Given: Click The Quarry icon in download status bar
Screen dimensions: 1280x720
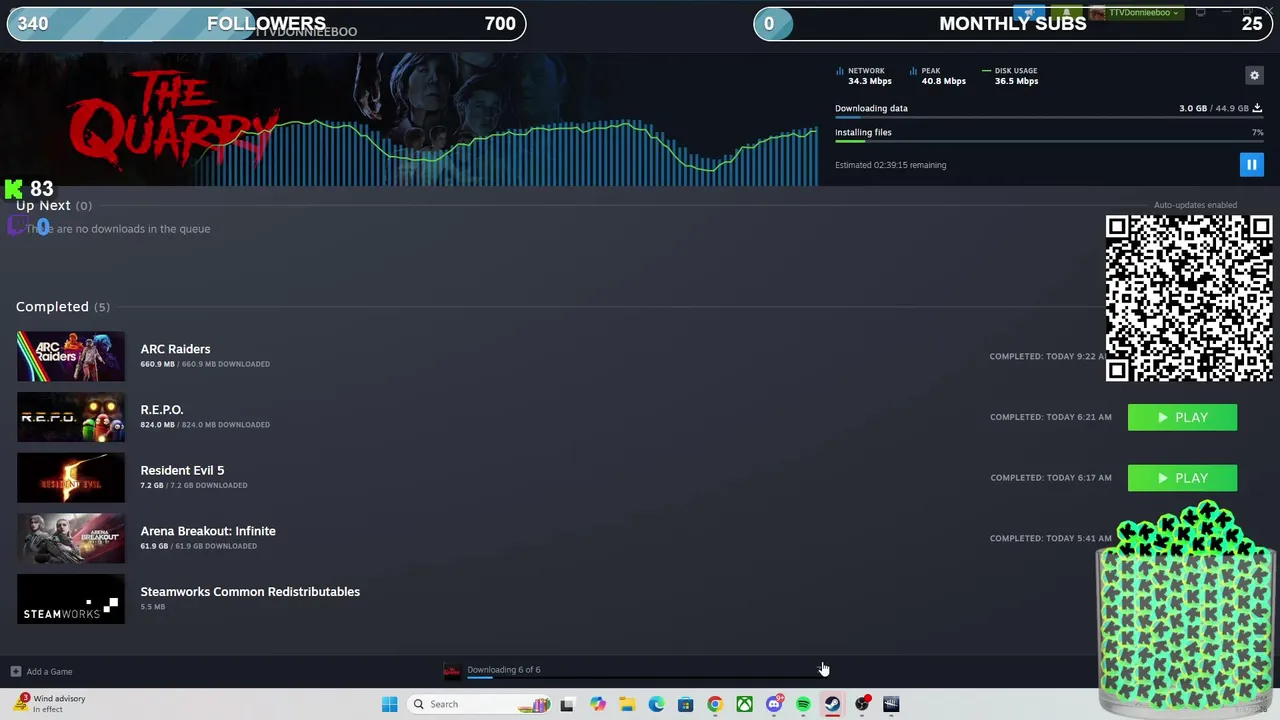Looking at the screenshot, I should (452, 671).
